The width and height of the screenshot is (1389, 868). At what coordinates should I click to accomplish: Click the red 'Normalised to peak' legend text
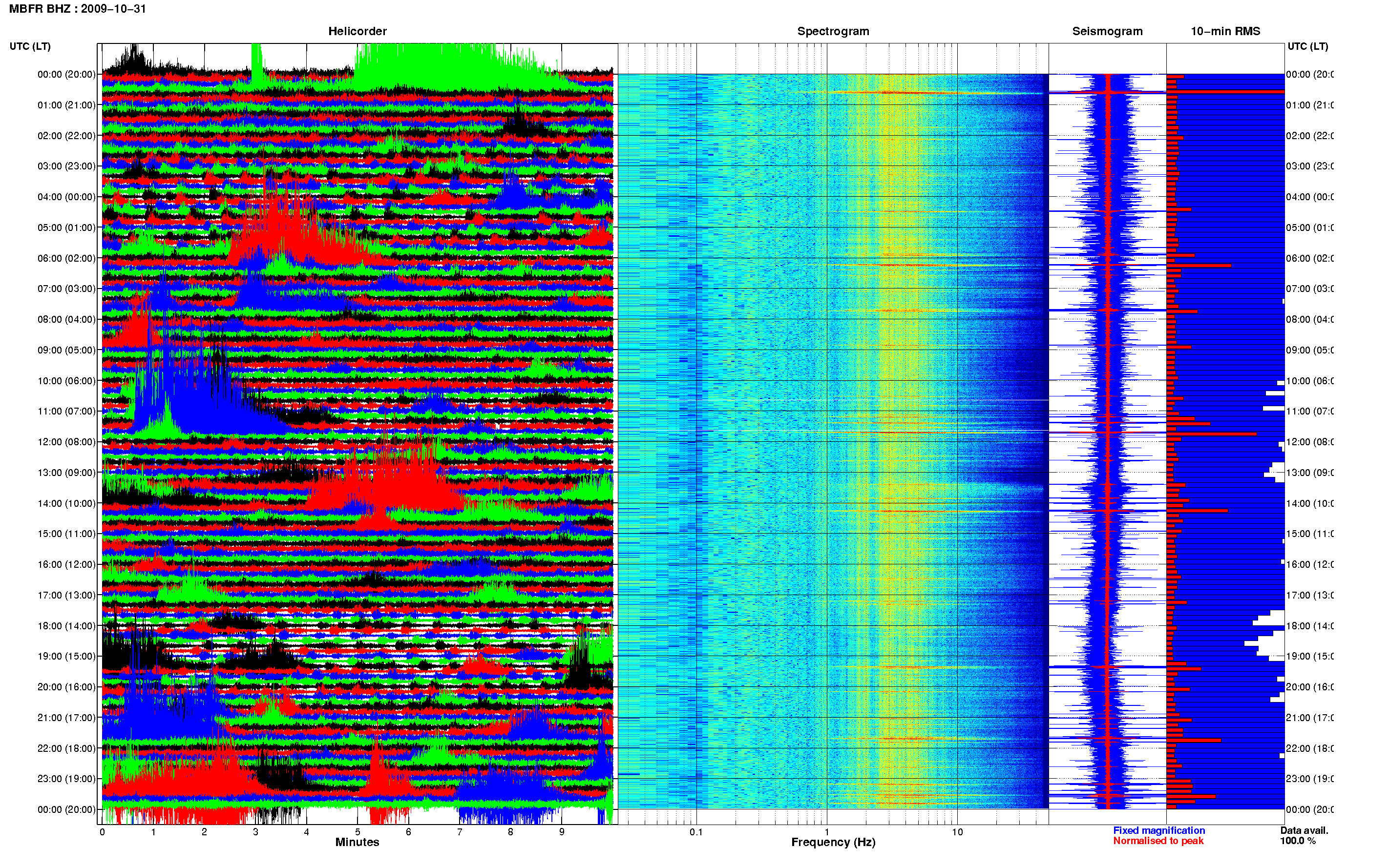click(x=1158, y=841)
